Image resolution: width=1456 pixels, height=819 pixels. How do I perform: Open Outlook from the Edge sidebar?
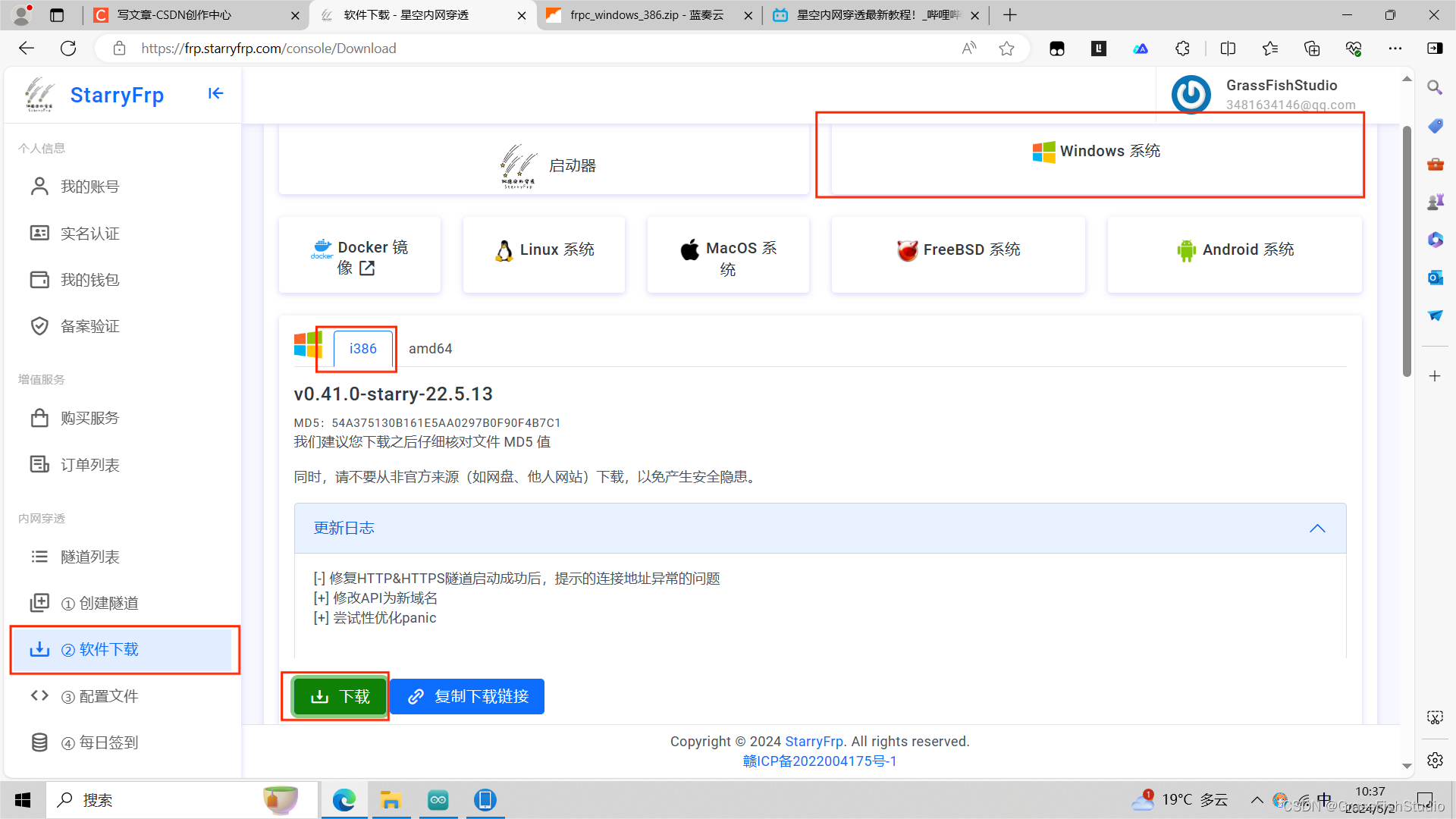coord(1435,278)
